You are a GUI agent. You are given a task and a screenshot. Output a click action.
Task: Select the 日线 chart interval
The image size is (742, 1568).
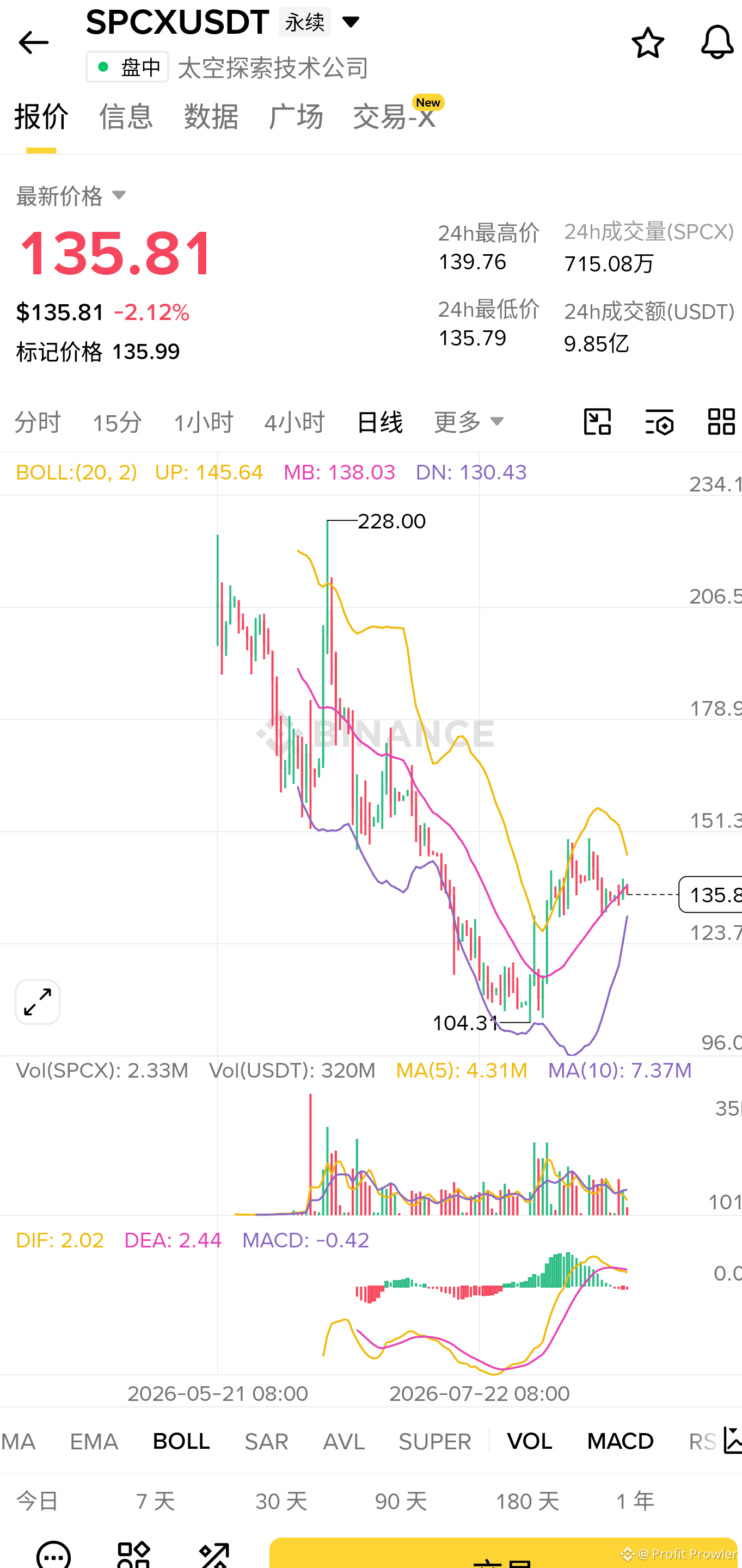click(x=379, y=422)
